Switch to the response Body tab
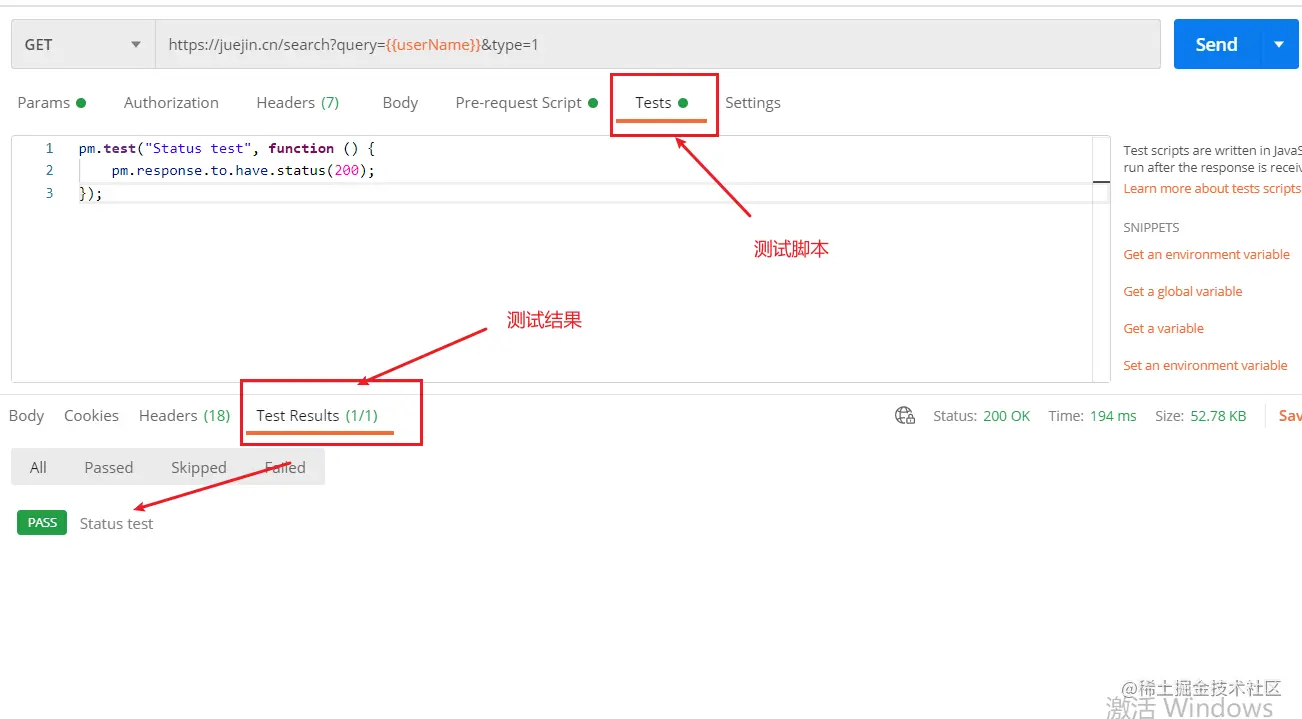 (x=26, y=416)
